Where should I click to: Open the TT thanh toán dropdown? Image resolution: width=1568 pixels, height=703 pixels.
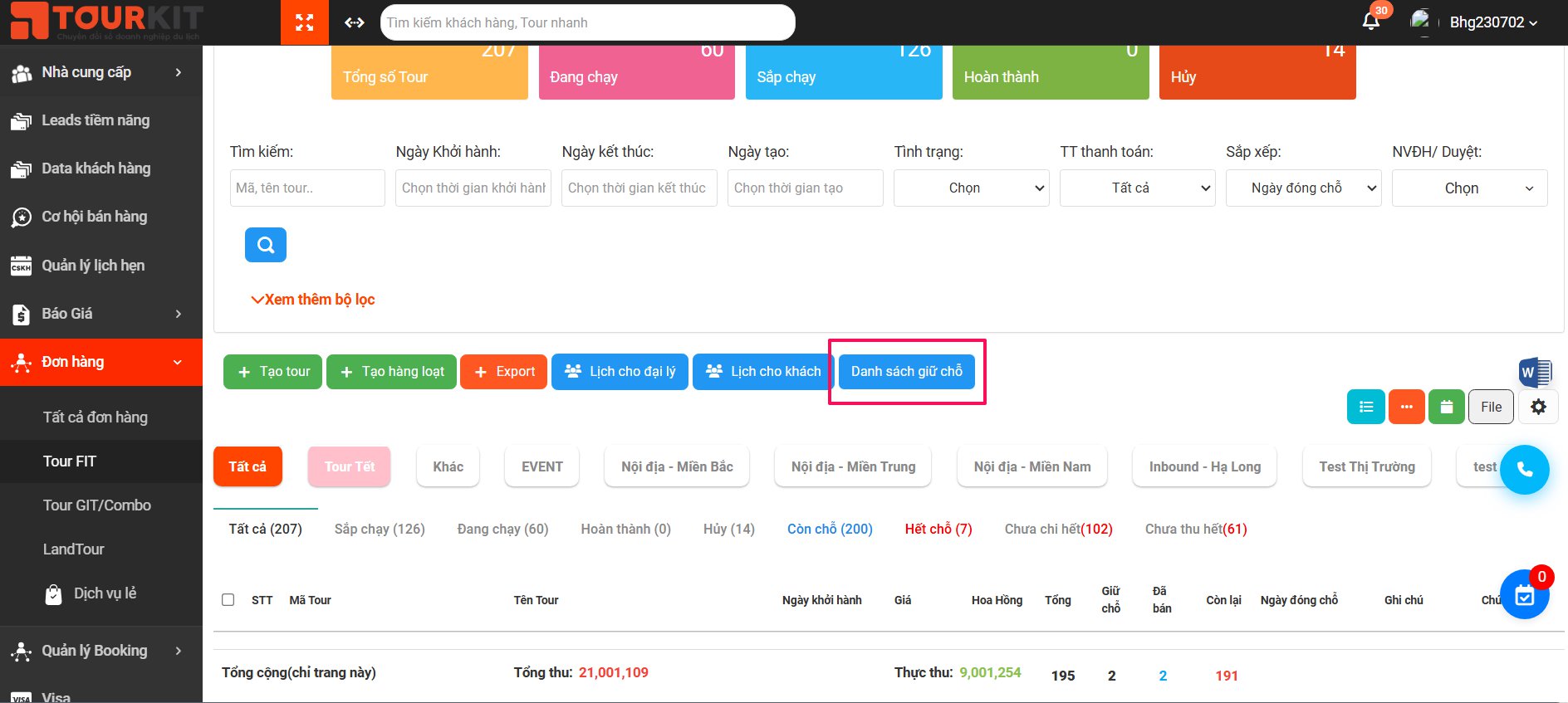(x=1138, y=188)
